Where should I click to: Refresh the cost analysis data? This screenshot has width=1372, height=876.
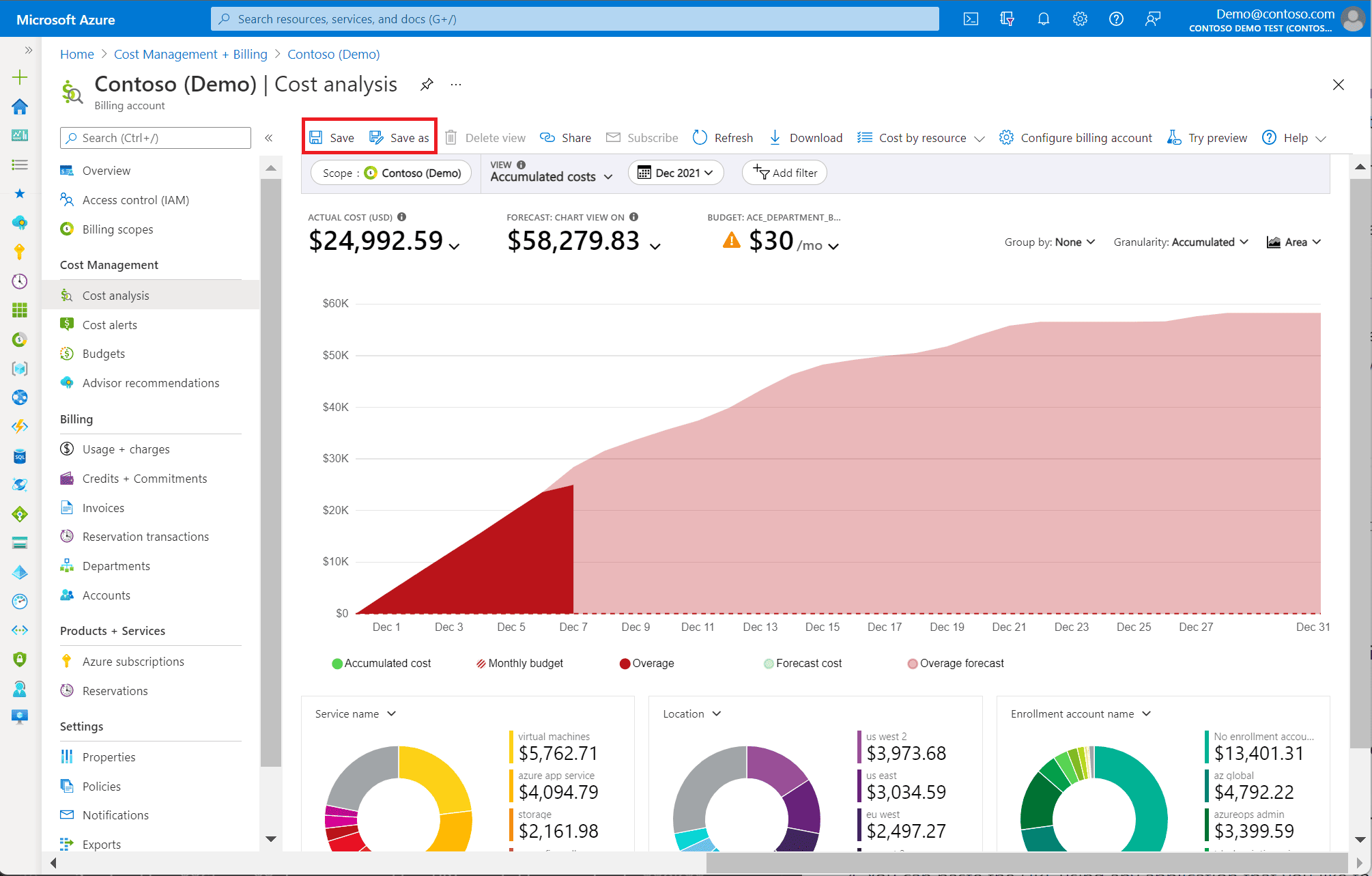723,137
